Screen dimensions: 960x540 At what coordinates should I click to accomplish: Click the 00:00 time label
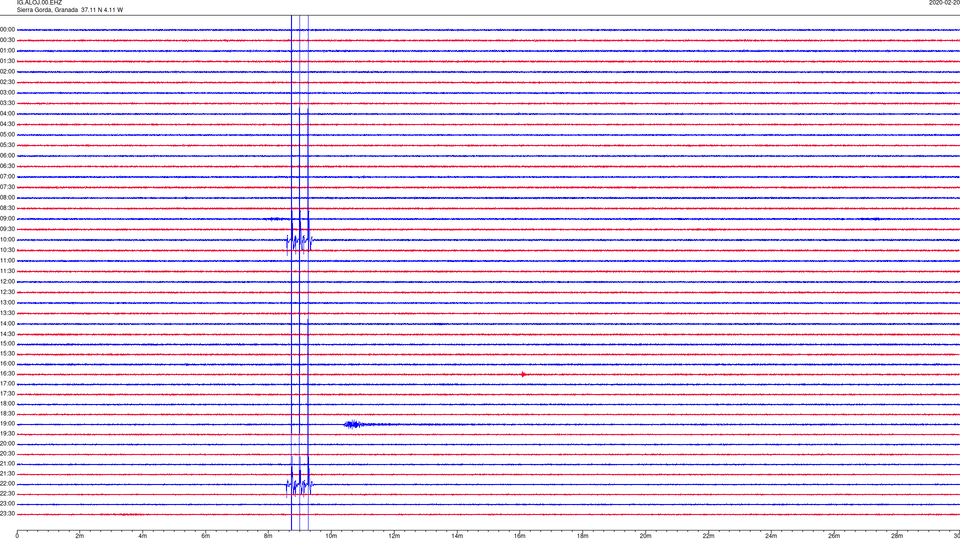click(x=7, y=29)
